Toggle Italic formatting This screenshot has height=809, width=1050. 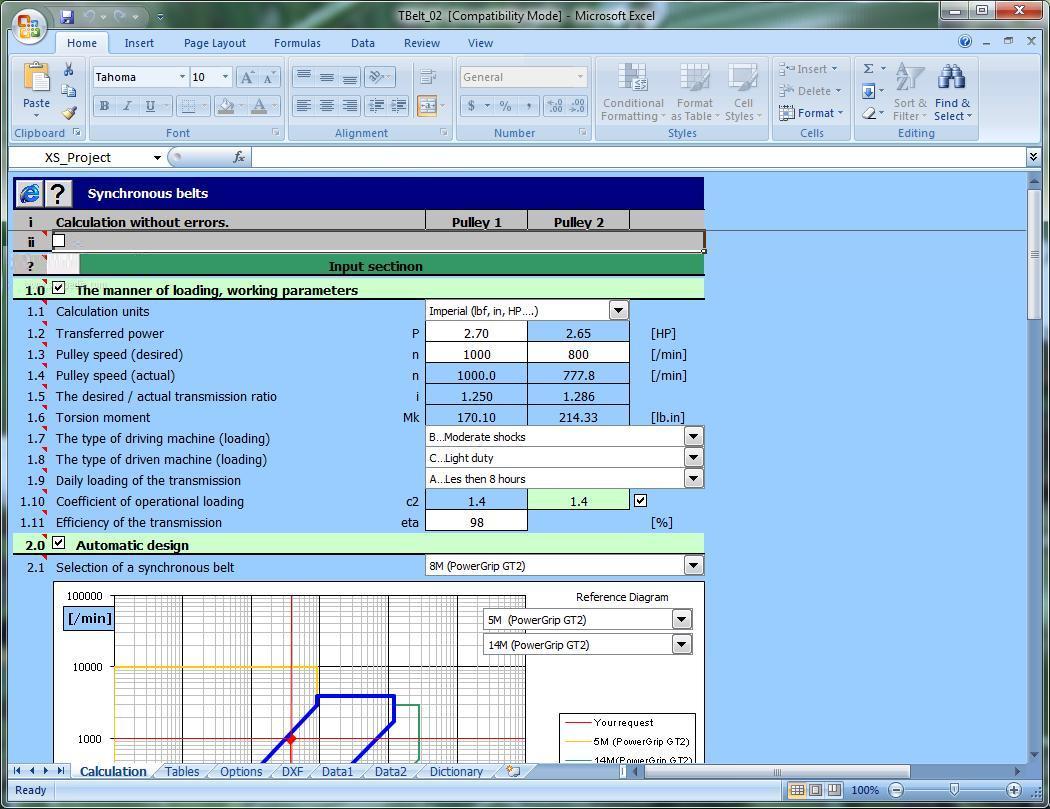click(x=127, y=106)
